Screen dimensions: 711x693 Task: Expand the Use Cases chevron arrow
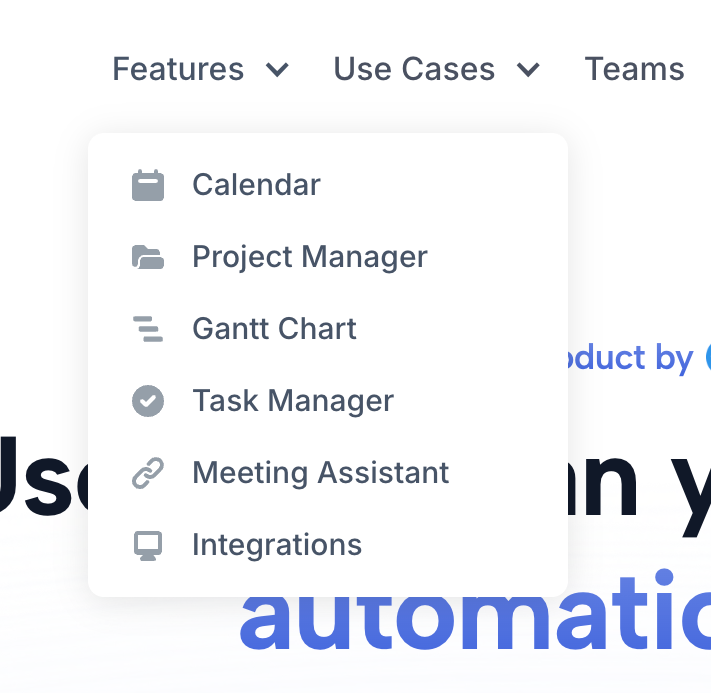pyautogui.click(x=528, y=70)
